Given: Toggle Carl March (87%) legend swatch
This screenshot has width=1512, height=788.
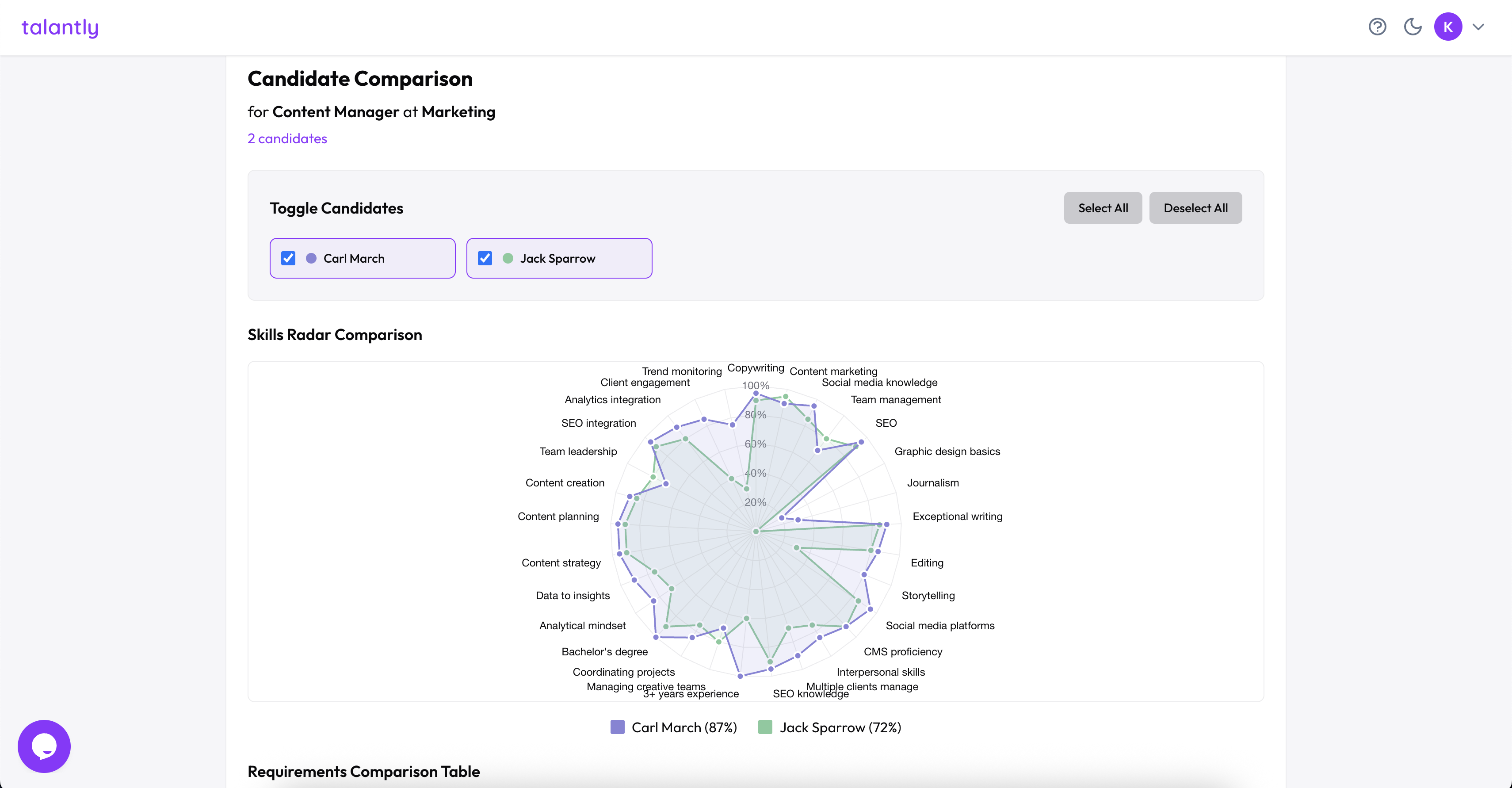Looking at the screenshot, I should point(618,727).
